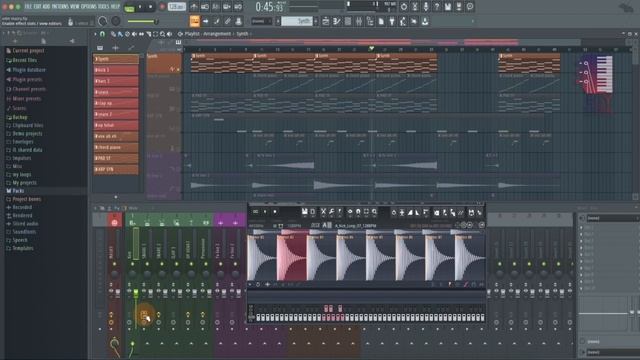Image resolution: width=640 pixels, height=360 pixels.
Task: Click the wrench icon in the slicer window
Action: [331, 212]
